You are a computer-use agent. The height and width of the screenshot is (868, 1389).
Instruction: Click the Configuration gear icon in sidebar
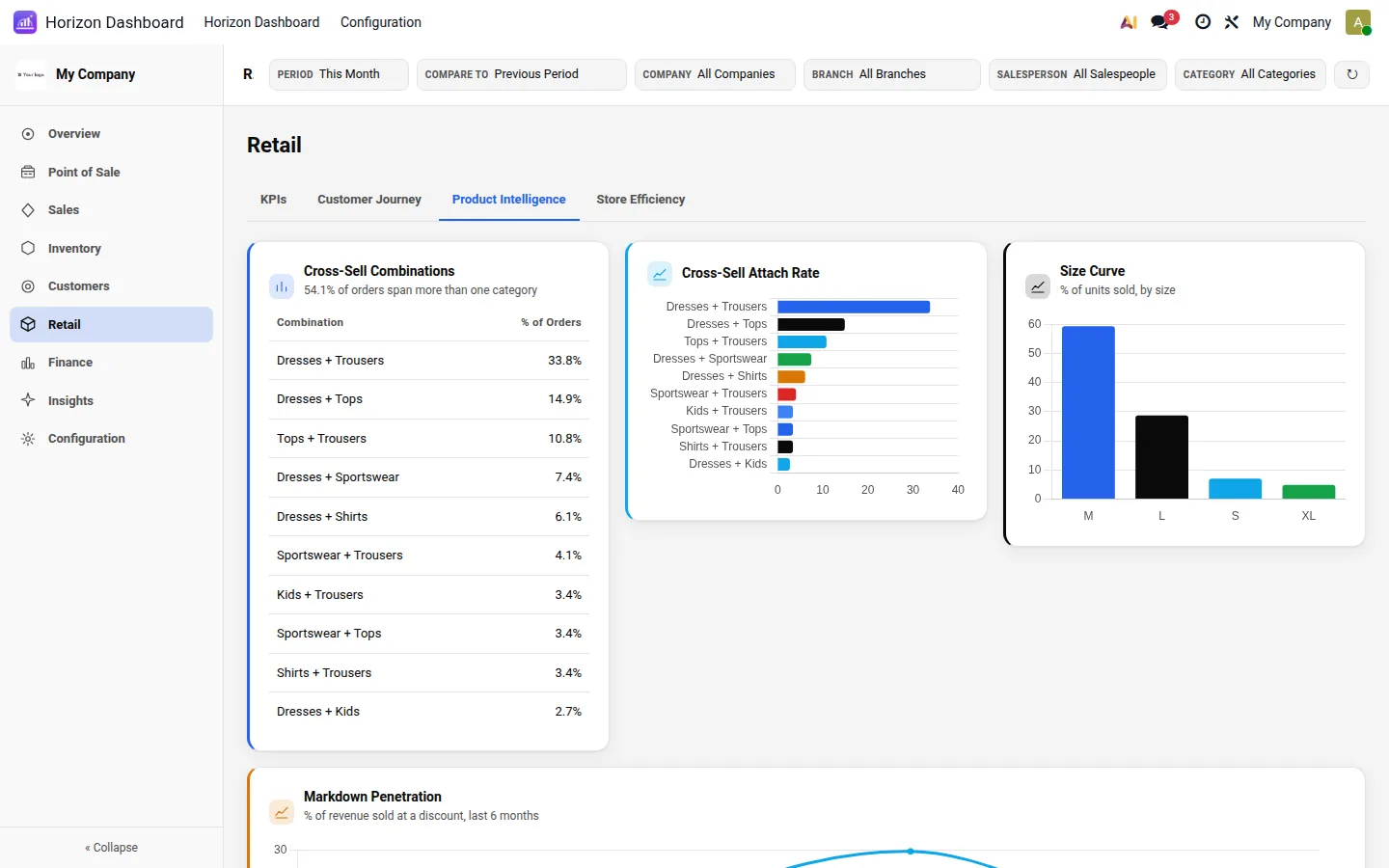pos(28,439)
